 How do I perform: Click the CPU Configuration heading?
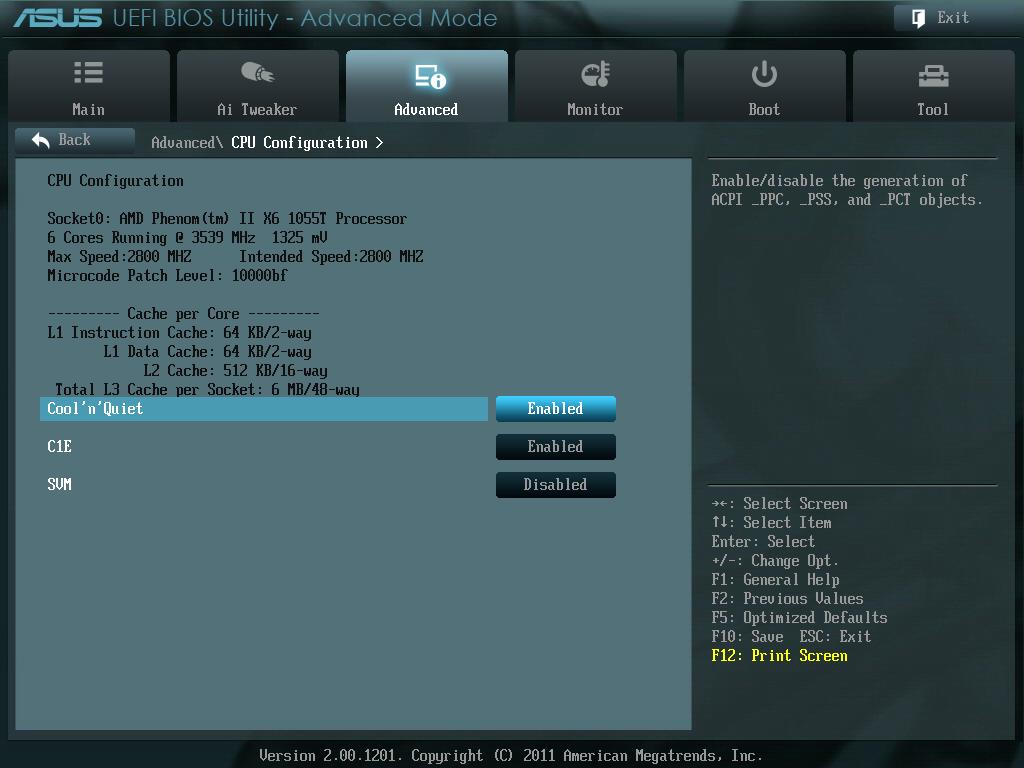point(115,181)
